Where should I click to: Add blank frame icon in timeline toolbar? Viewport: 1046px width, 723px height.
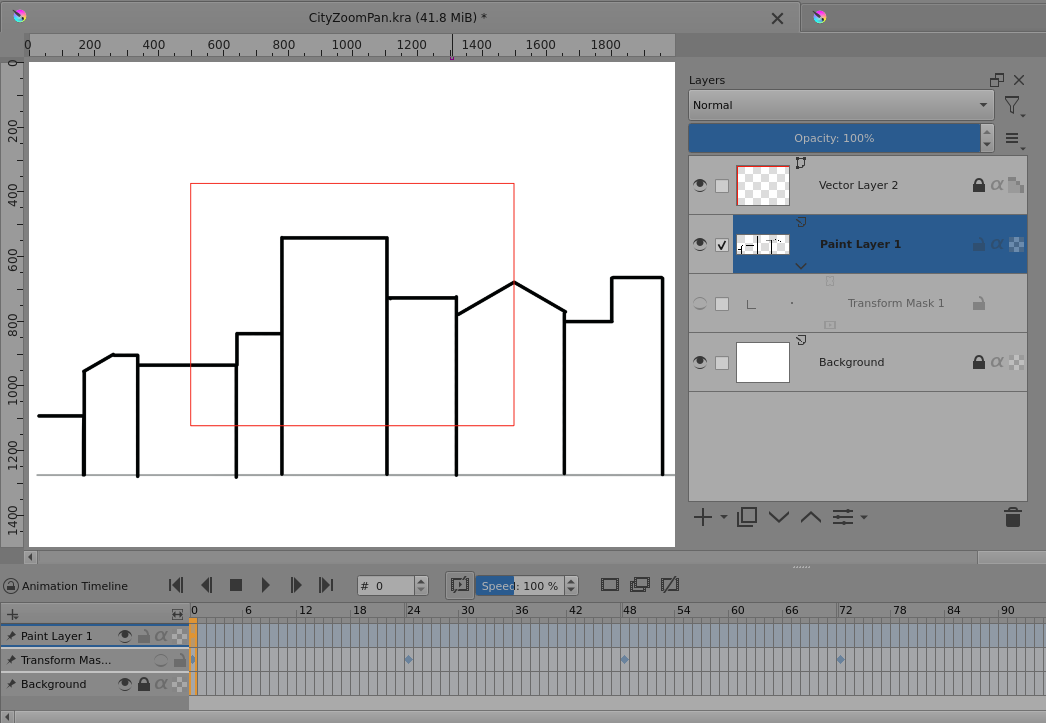point(610,585)
